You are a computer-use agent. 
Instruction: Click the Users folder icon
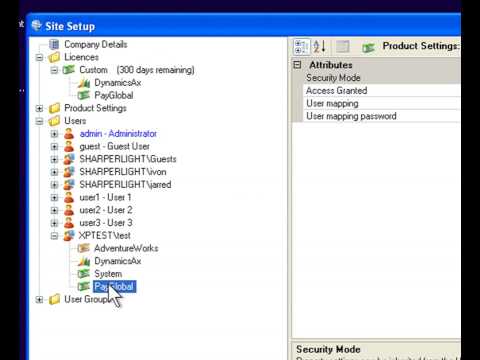54,121
